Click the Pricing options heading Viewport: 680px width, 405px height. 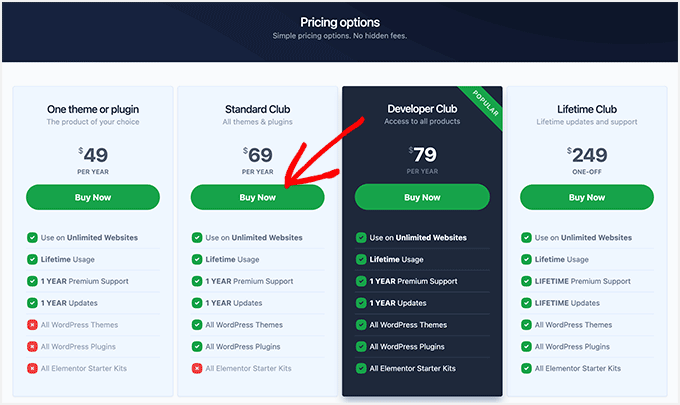coord(340,22)
